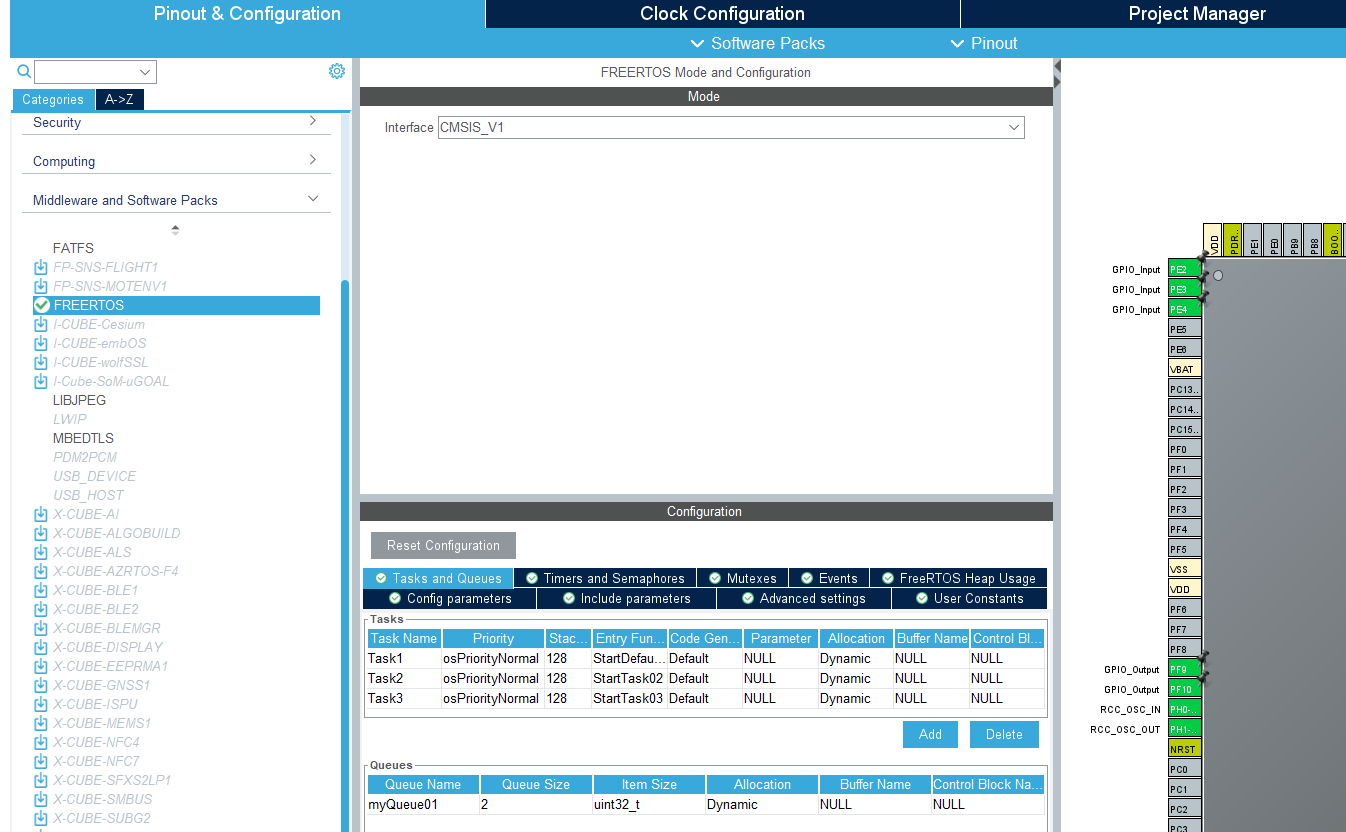Viewport: 1346px width, 832px height.
Task: Click into the search text field
Action: point(85,72)
